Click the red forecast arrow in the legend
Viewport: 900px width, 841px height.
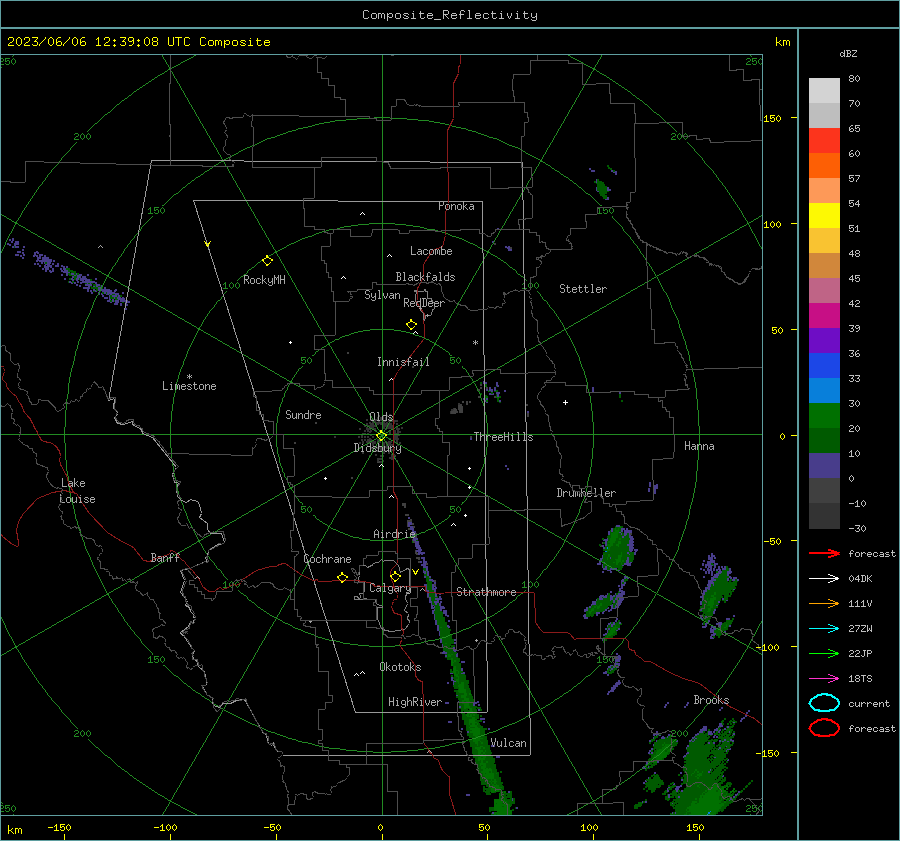pos(824,553)
